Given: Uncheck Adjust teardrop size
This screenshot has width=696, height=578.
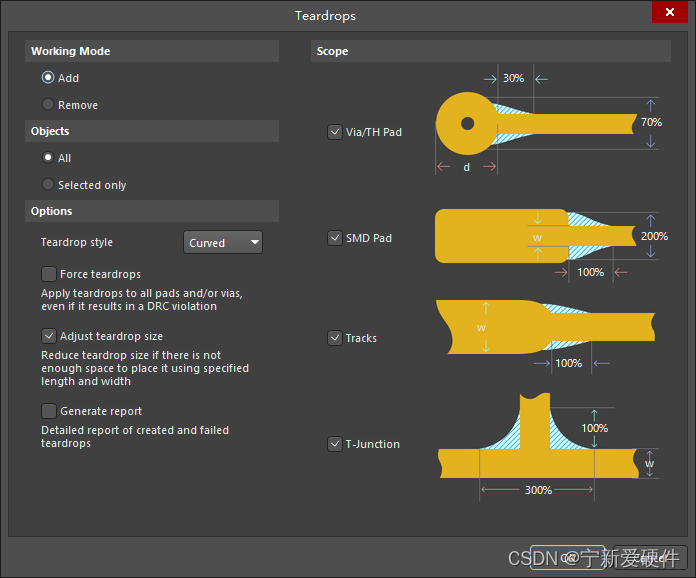Looking at the screenshot, I should click(x=49, y=336).
